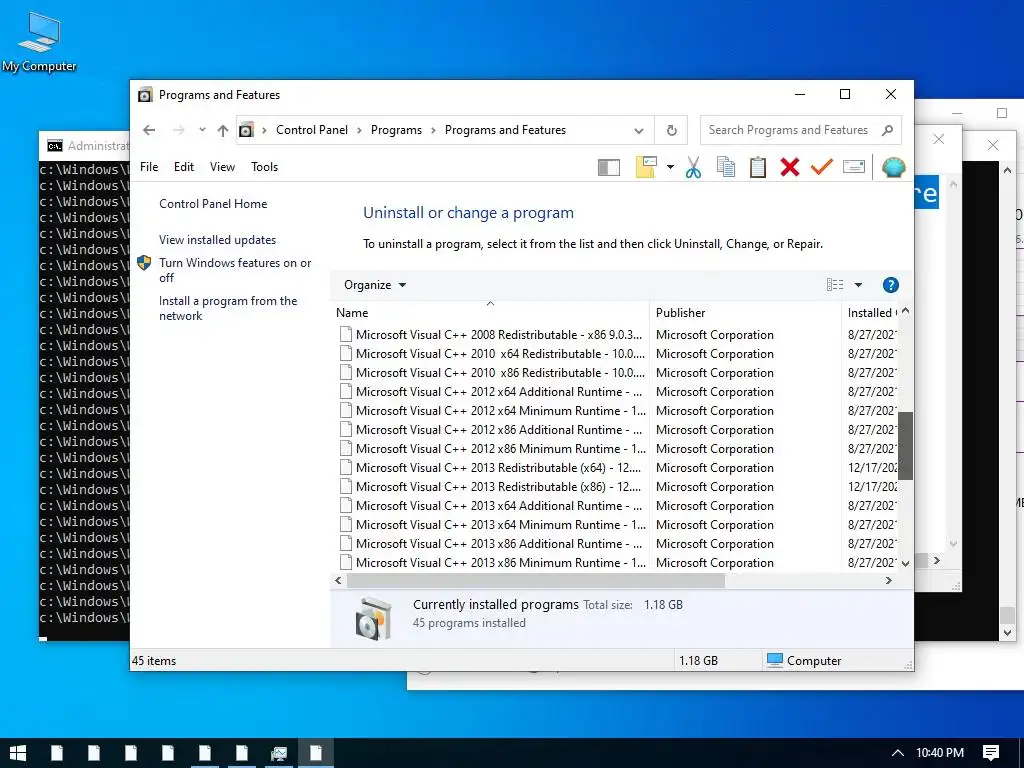
Task: Click the Programs breadcrumb in the address bar
Action: point(396,130)
